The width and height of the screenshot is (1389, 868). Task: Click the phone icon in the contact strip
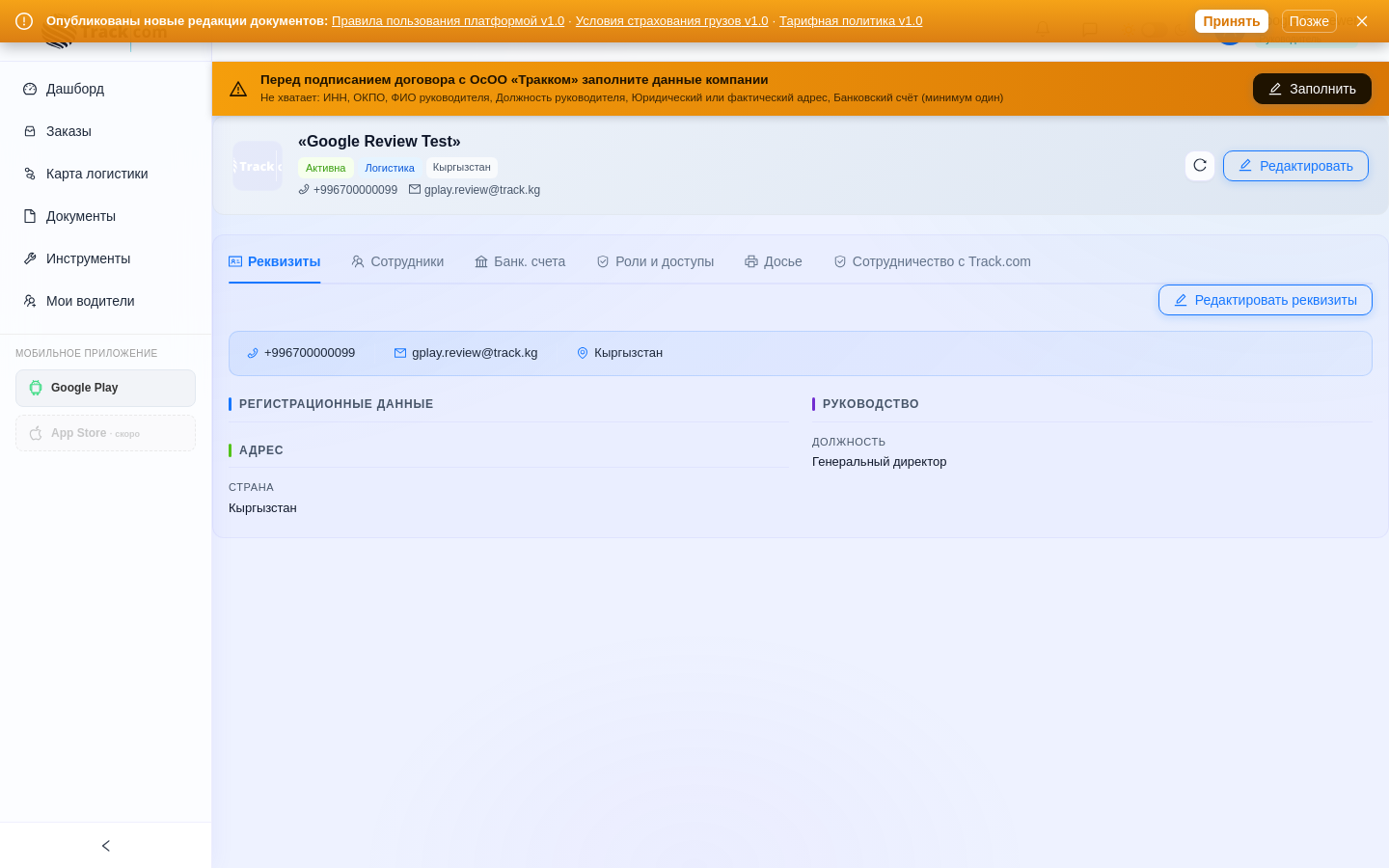(253, 353)
